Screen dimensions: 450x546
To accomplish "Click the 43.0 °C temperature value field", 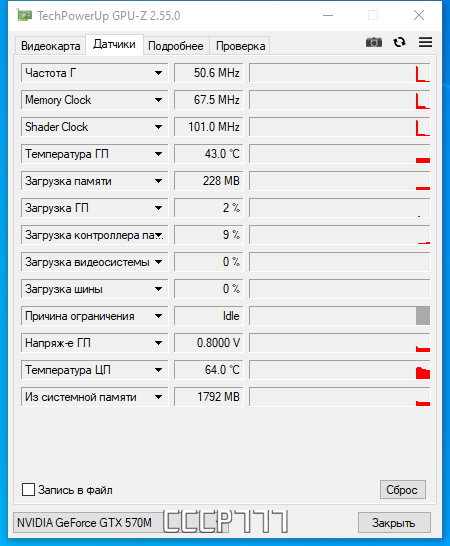I will (x=209, y=154).
